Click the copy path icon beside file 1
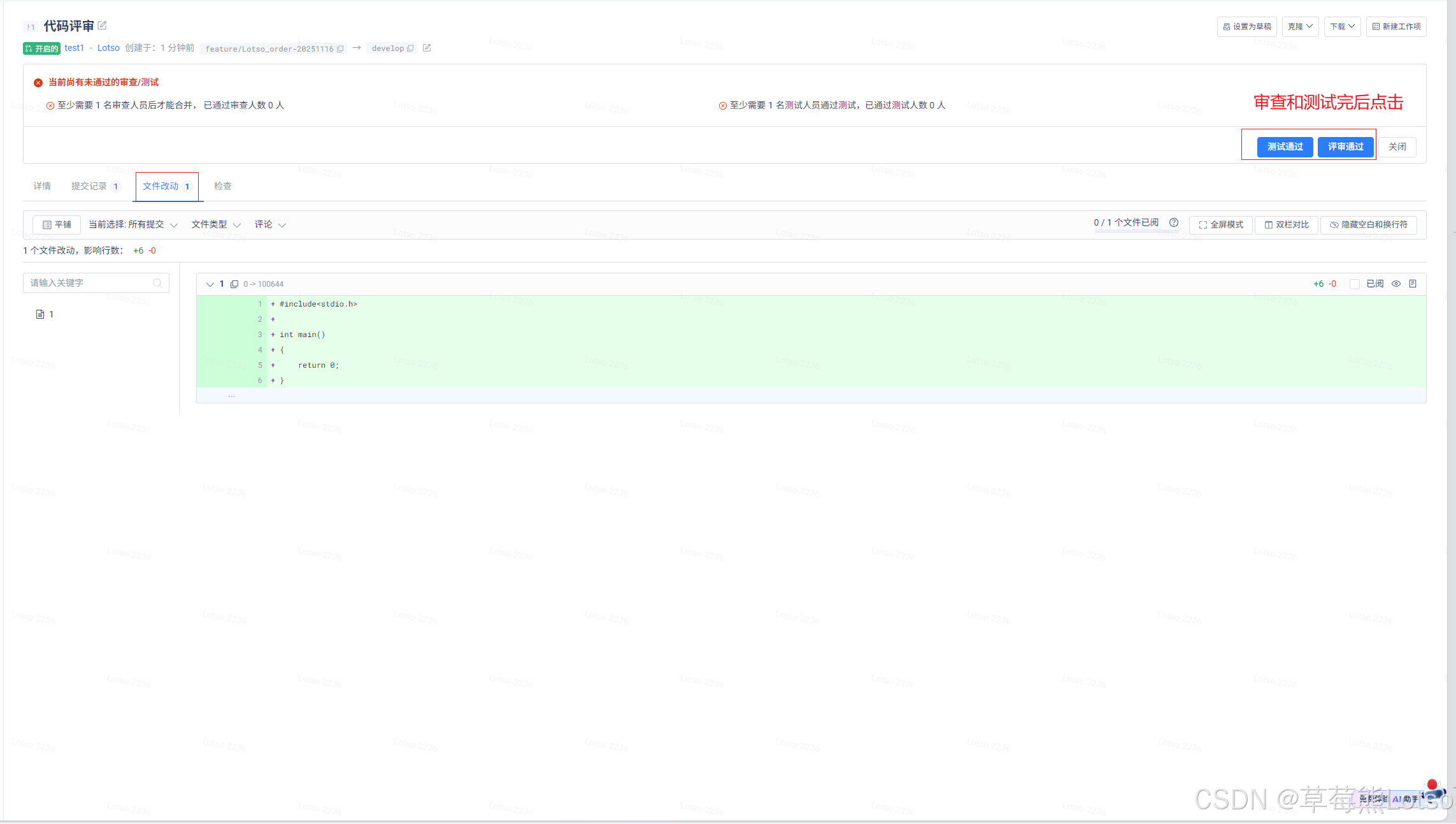This screenshot has width=1456, height=824. (x=234, y=284)
